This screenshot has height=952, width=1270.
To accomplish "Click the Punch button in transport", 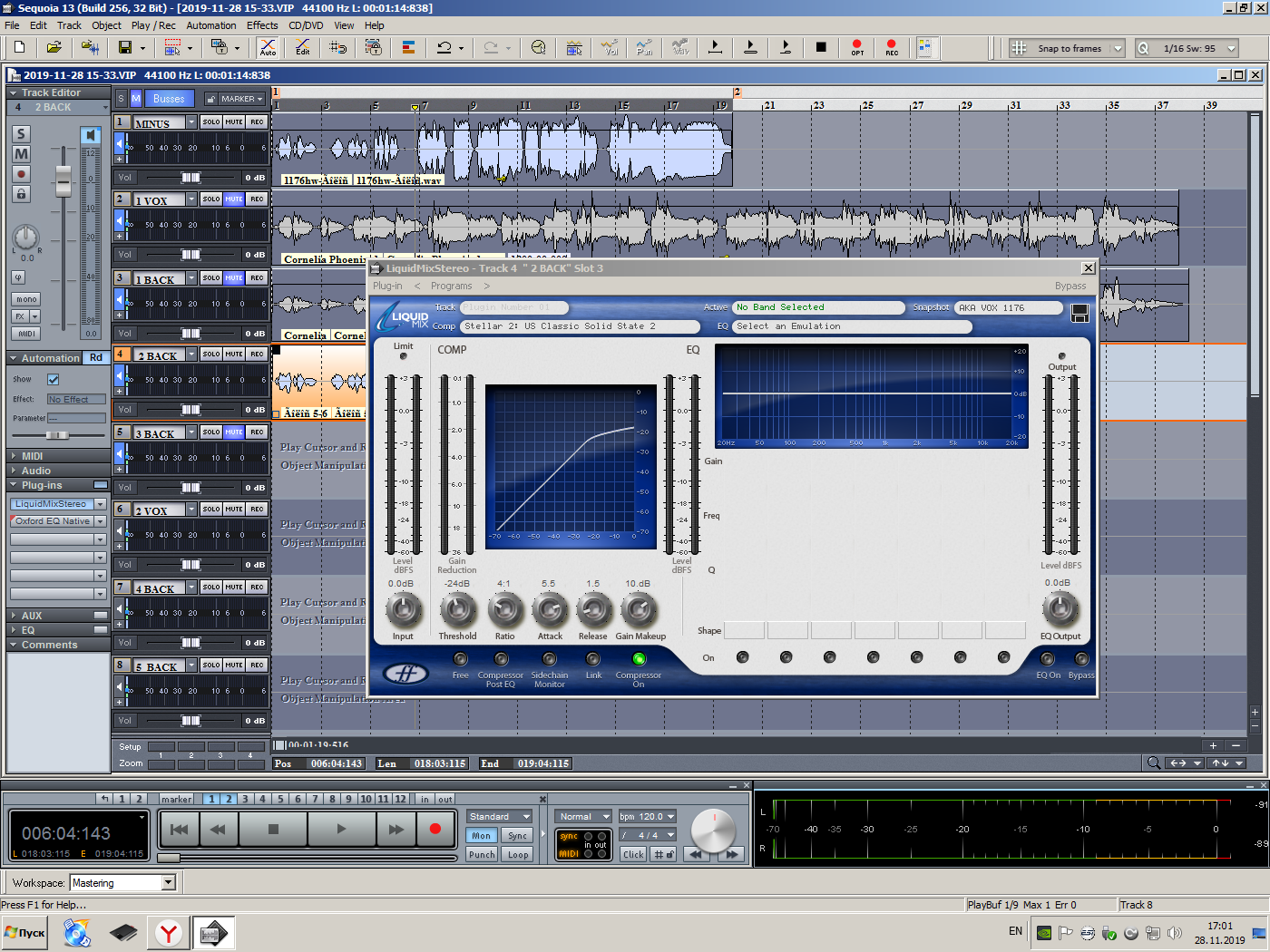I will pyautogui.click(x=482, y=855).
